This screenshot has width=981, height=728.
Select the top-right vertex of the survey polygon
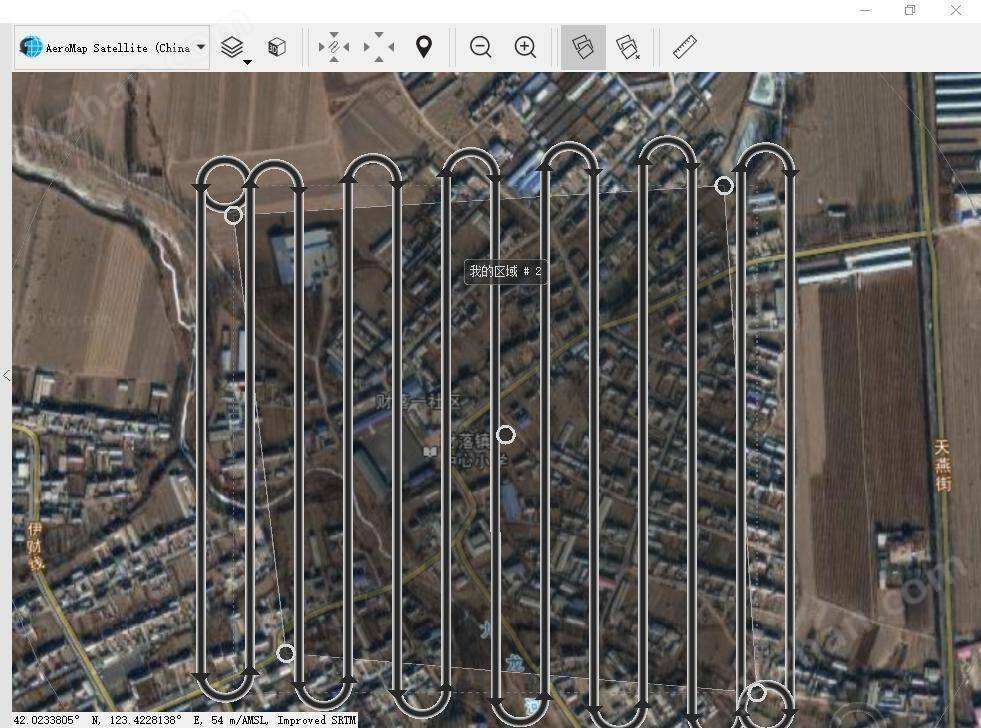(x=724, y=185)
